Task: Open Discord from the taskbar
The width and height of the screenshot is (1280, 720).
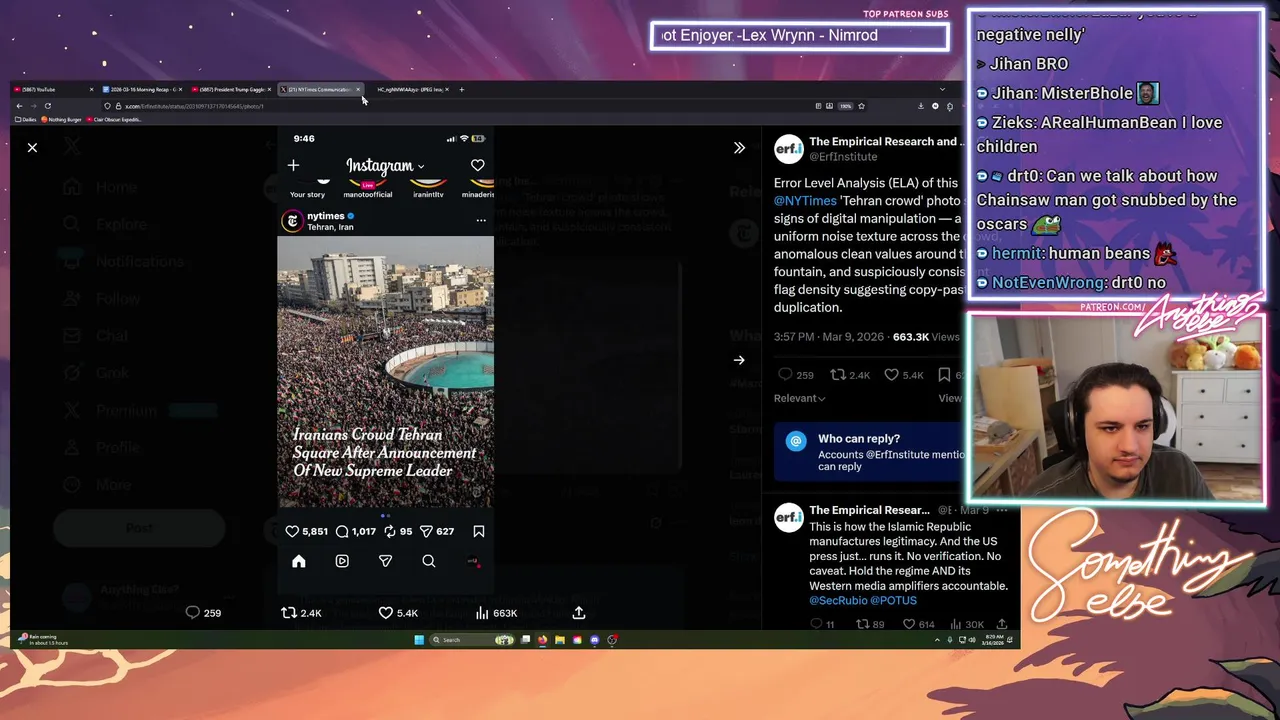Action: [594, 640]
